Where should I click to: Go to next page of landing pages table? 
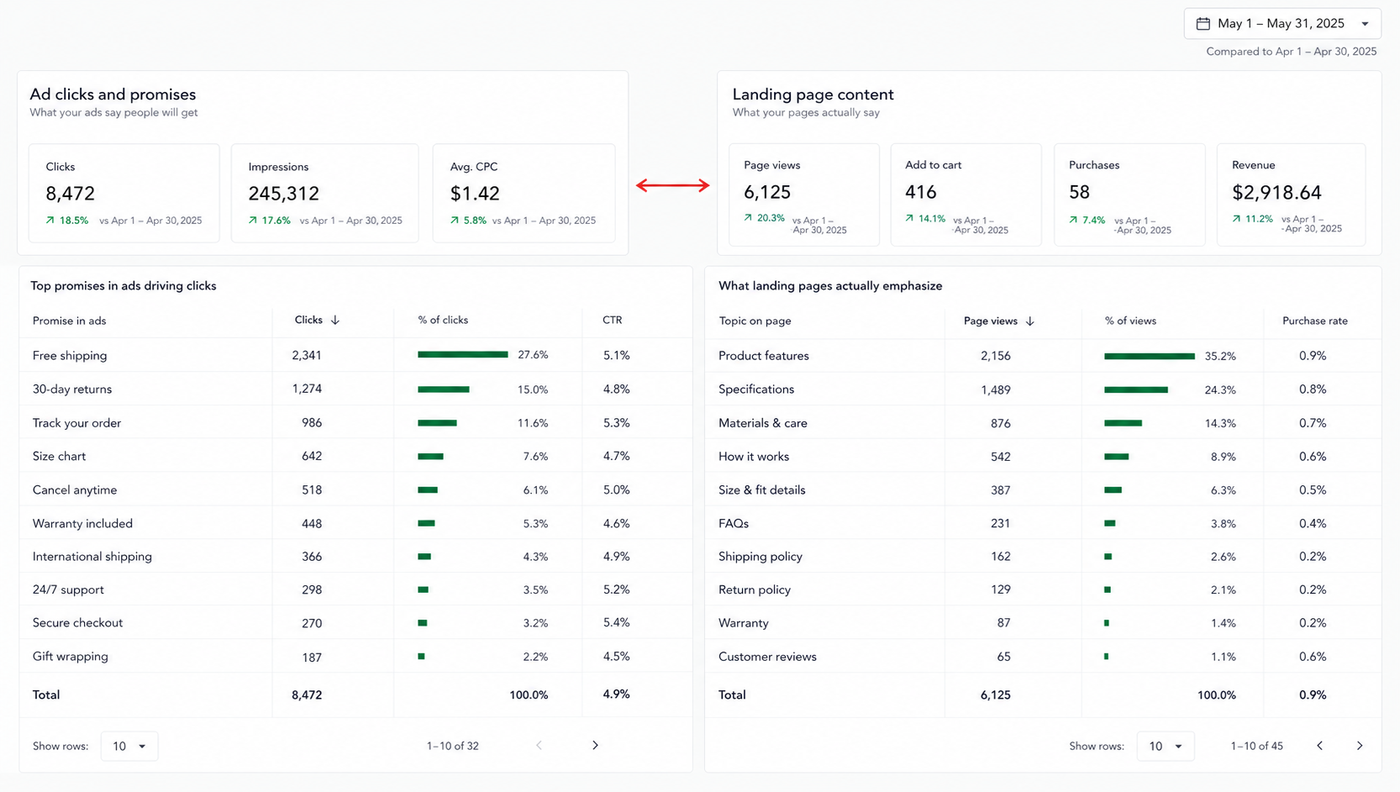[1359, 746]
